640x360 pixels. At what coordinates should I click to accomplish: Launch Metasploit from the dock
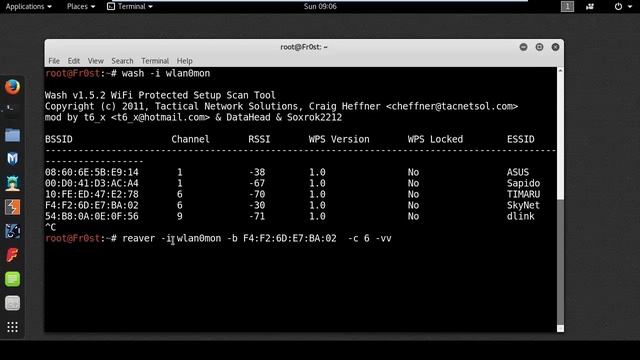tap(12, 158)
